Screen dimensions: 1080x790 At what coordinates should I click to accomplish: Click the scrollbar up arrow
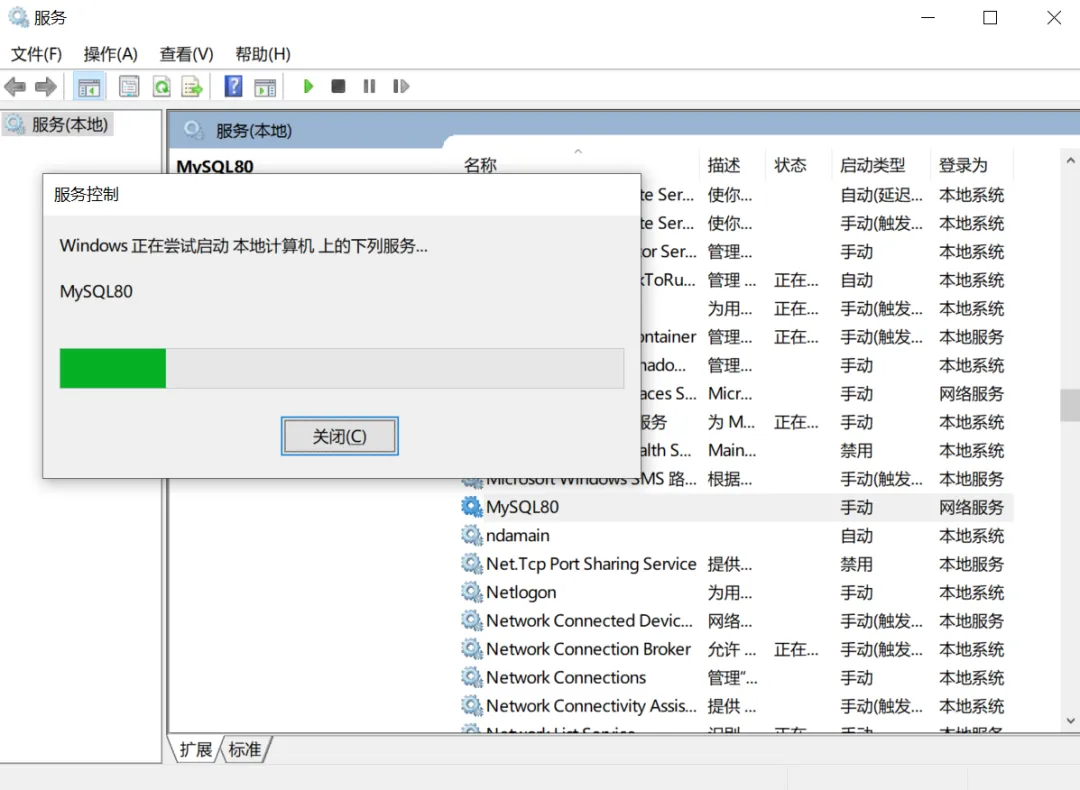(1070, 160)
